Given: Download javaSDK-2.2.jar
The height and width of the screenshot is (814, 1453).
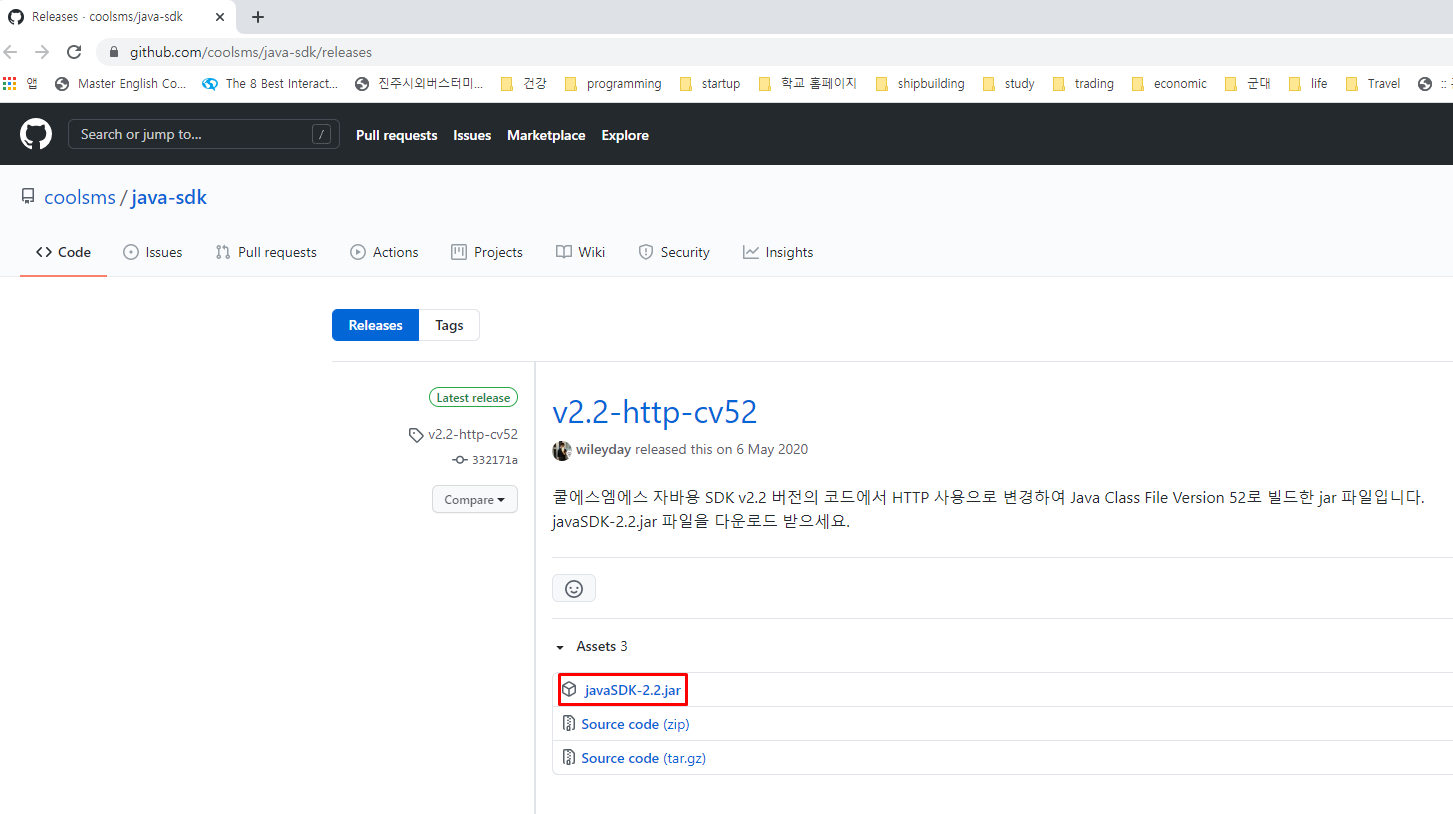Looking at the screenshot, I should 632,690.
